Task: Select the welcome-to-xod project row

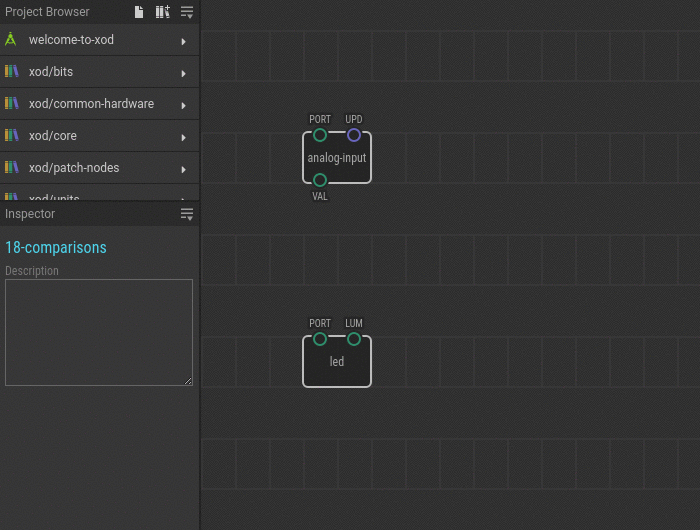Action: (x=100, y=40)
